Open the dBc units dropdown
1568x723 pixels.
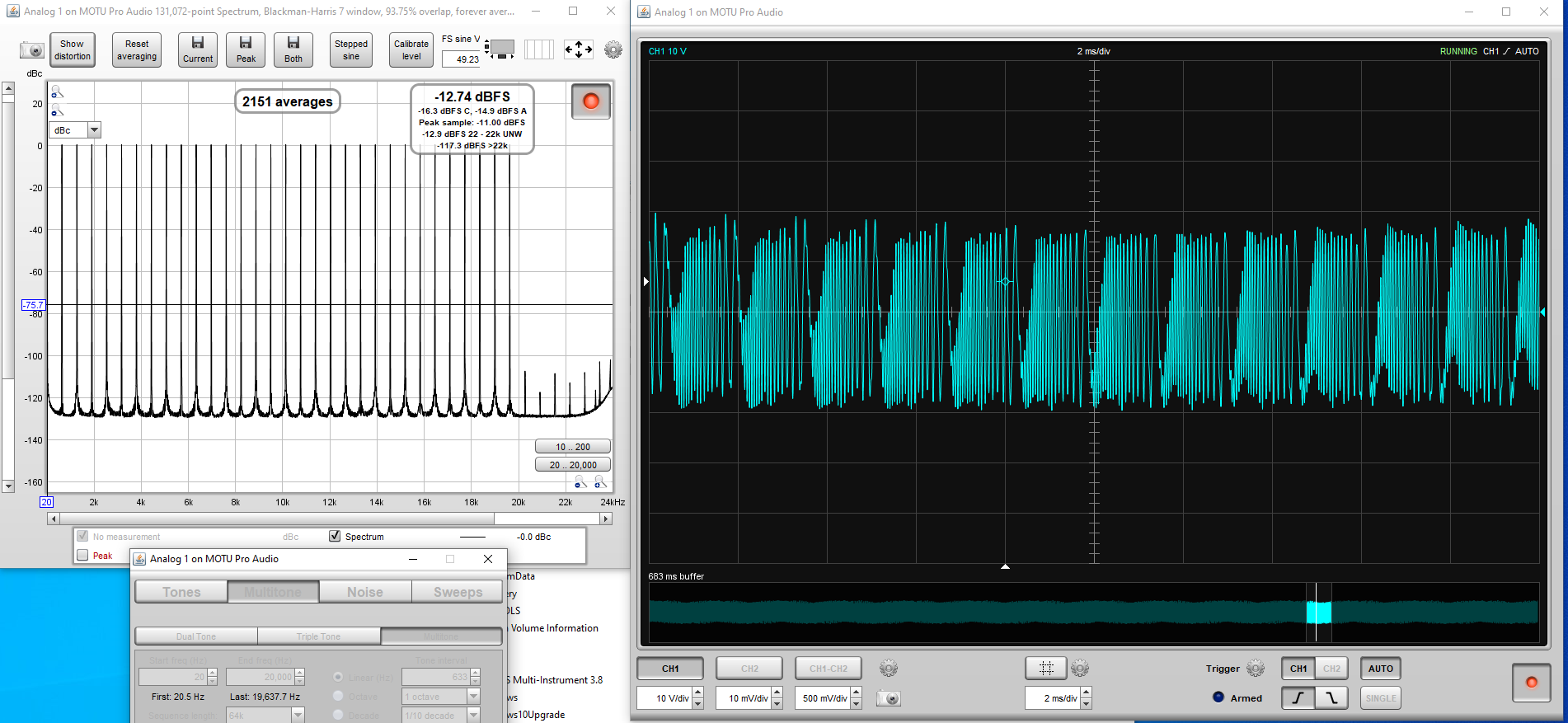94,129
